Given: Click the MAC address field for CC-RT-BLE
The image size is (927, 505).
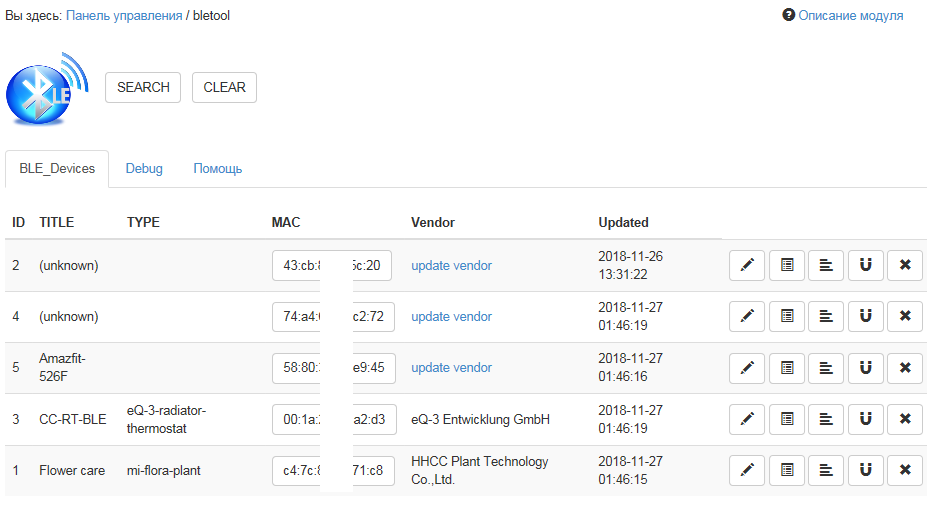Looking at the screenshot, I should (334, 419).
